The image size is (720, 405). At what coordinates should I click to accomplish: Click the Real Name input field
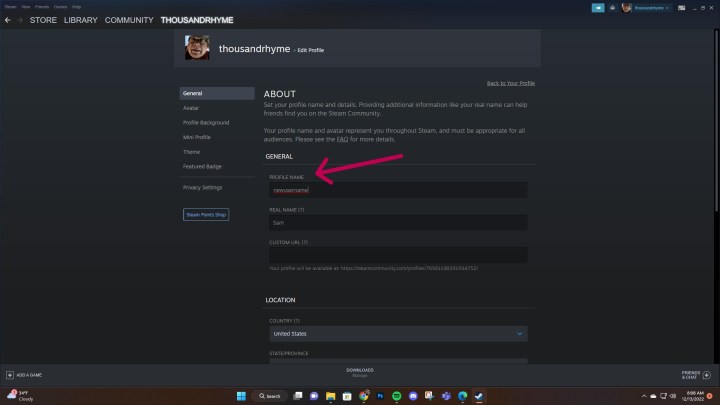398,223
